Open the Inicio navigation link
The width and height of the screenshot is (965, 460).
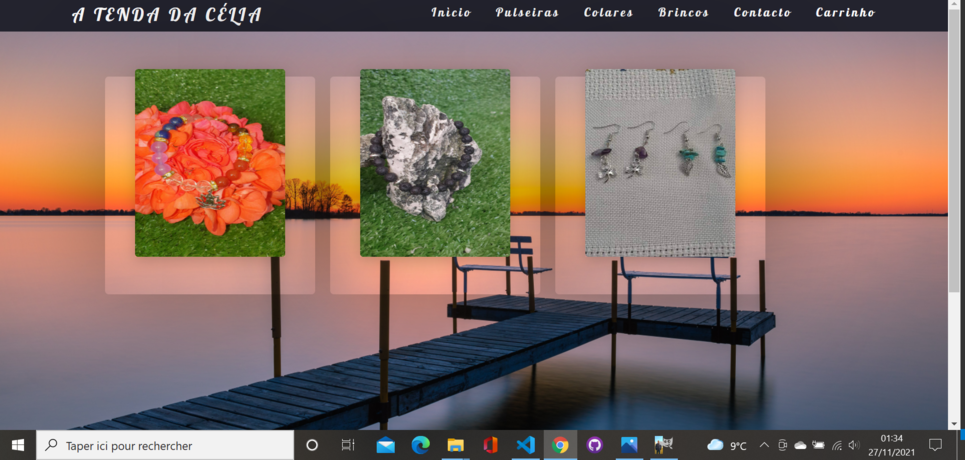[450, 12]
